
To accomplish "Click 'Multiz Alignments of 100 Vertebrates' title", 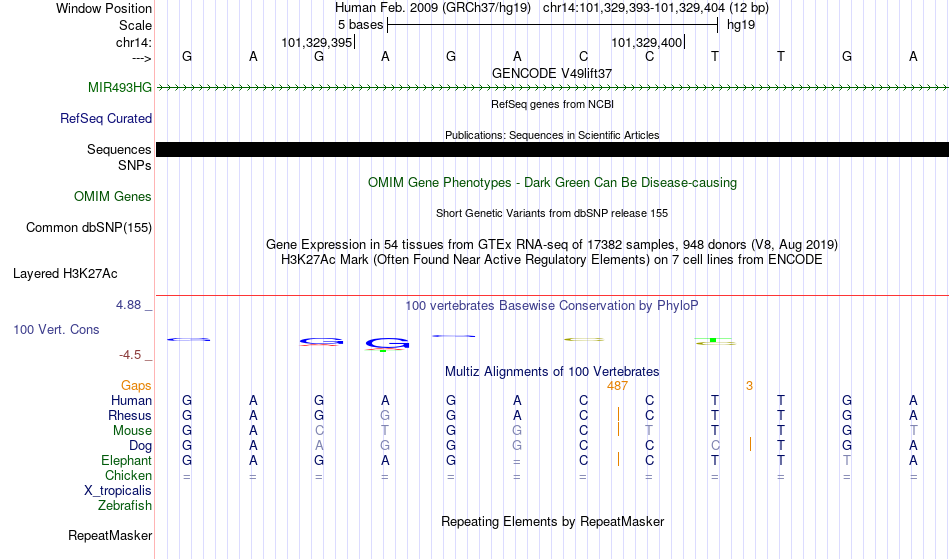I will coord(552,371).
